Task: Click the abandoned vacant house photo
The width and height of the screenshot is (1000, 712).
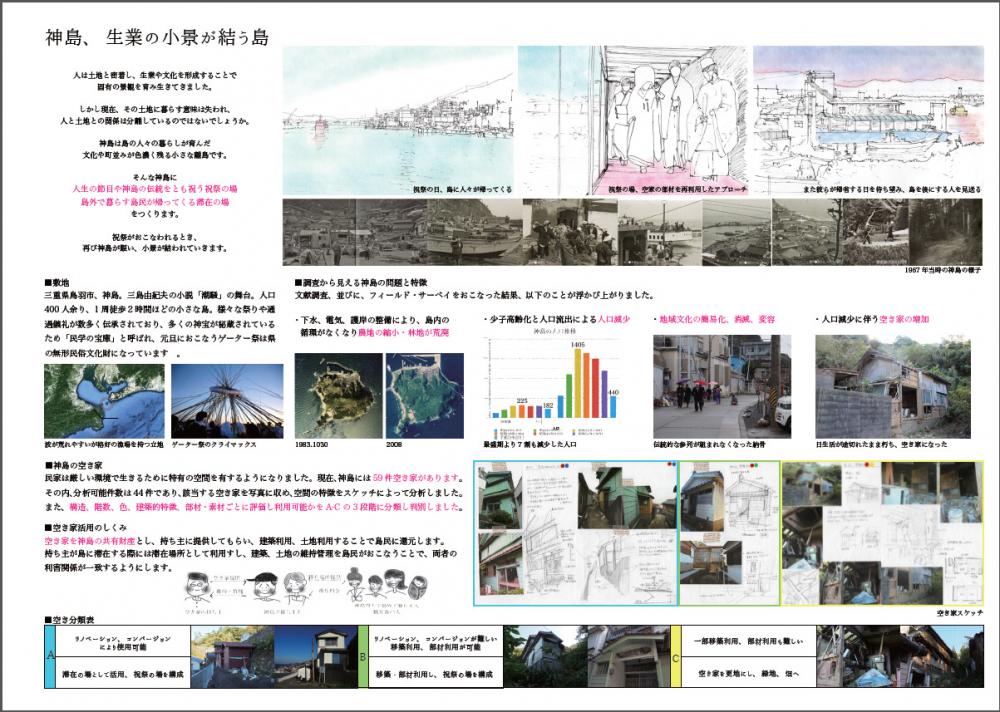Action: click(x=878, y=384)
